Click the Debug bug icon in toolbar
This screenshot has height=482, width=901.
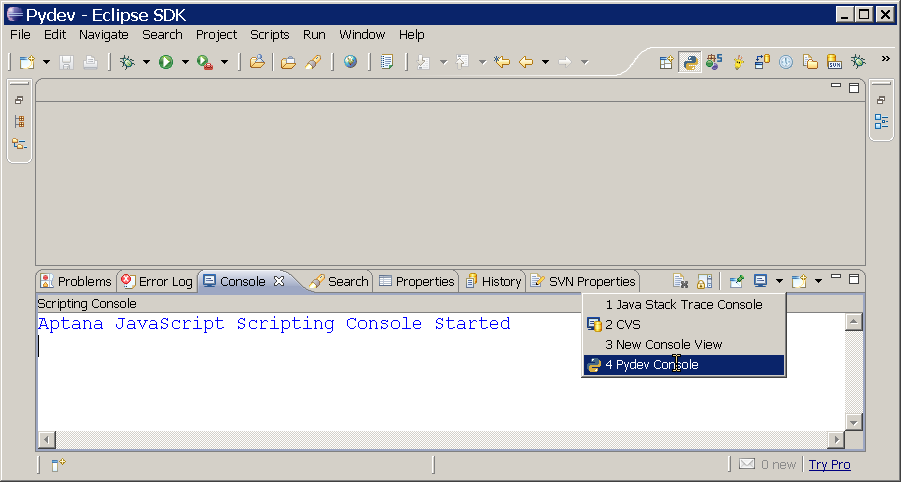tap(127, 62)
